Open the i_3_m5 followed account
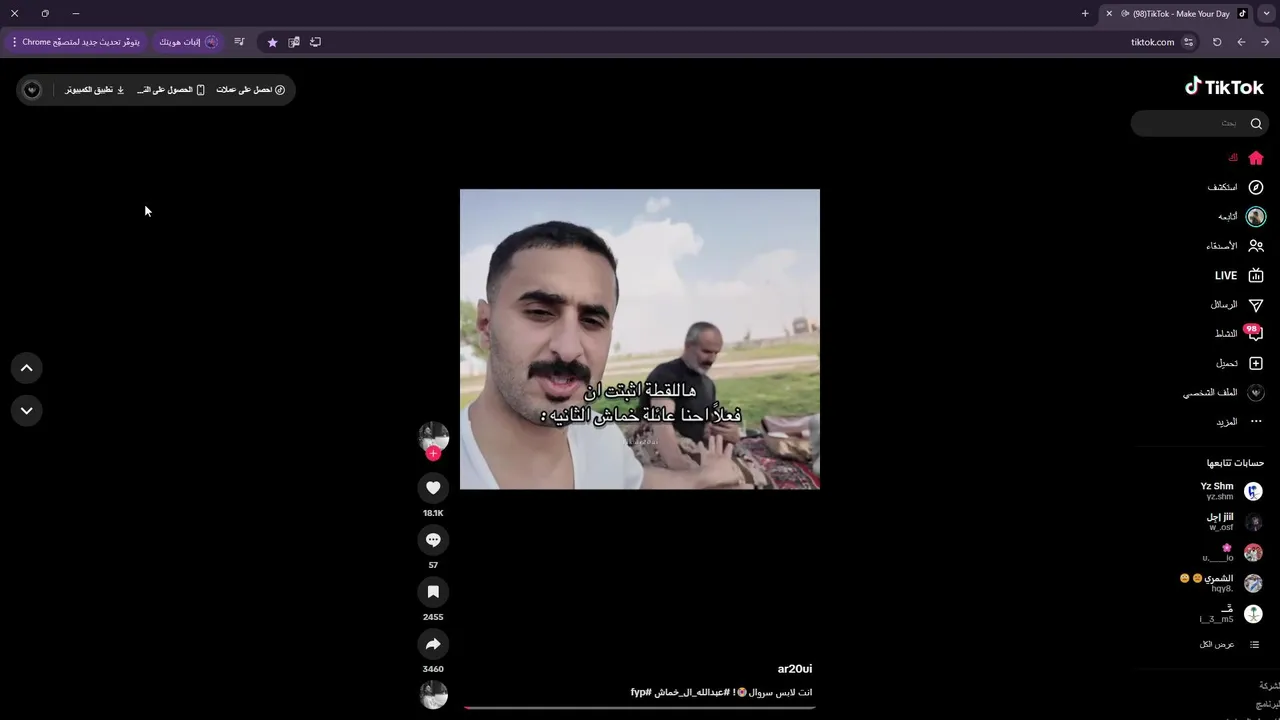 (1231, 614)
